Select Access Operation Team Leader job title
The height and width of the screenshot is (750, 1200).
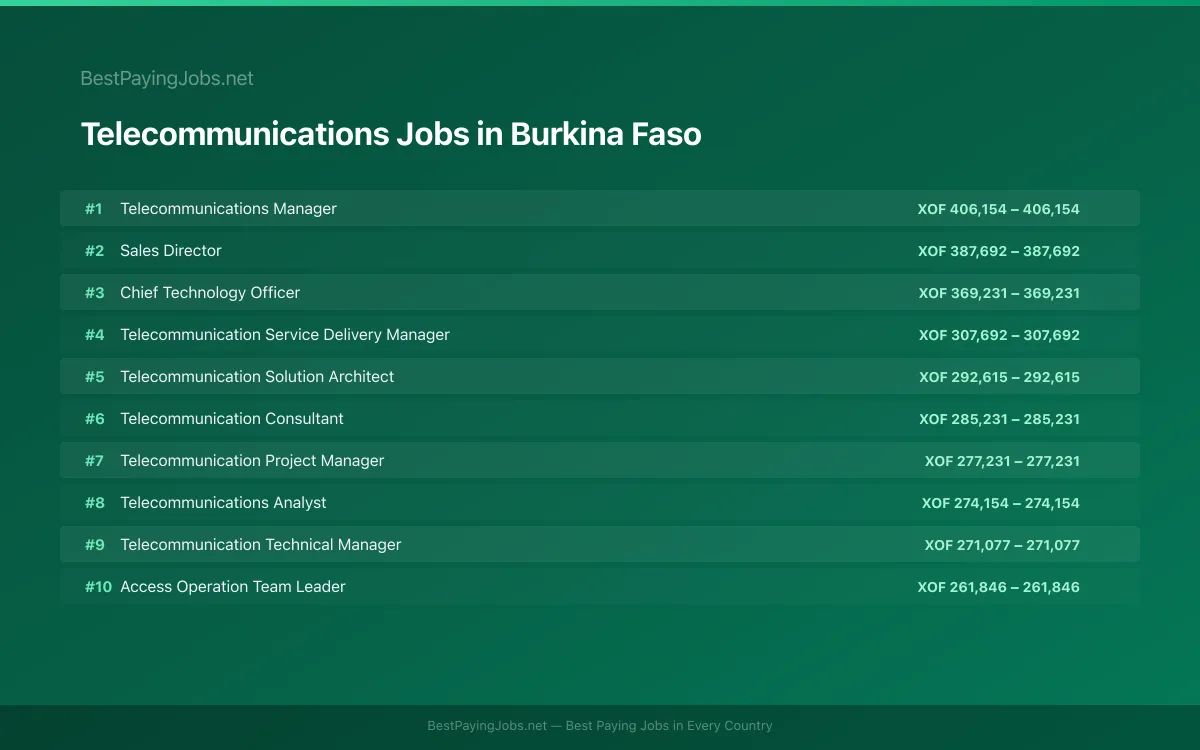coord(233,587)
